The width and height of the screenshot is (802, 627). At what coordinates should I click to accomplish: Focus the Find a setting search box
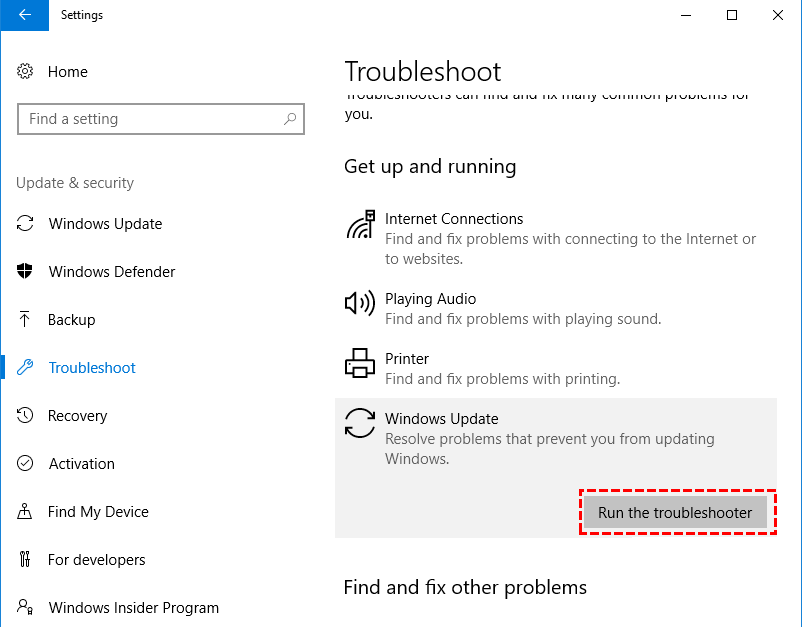(x=150, y=119)
